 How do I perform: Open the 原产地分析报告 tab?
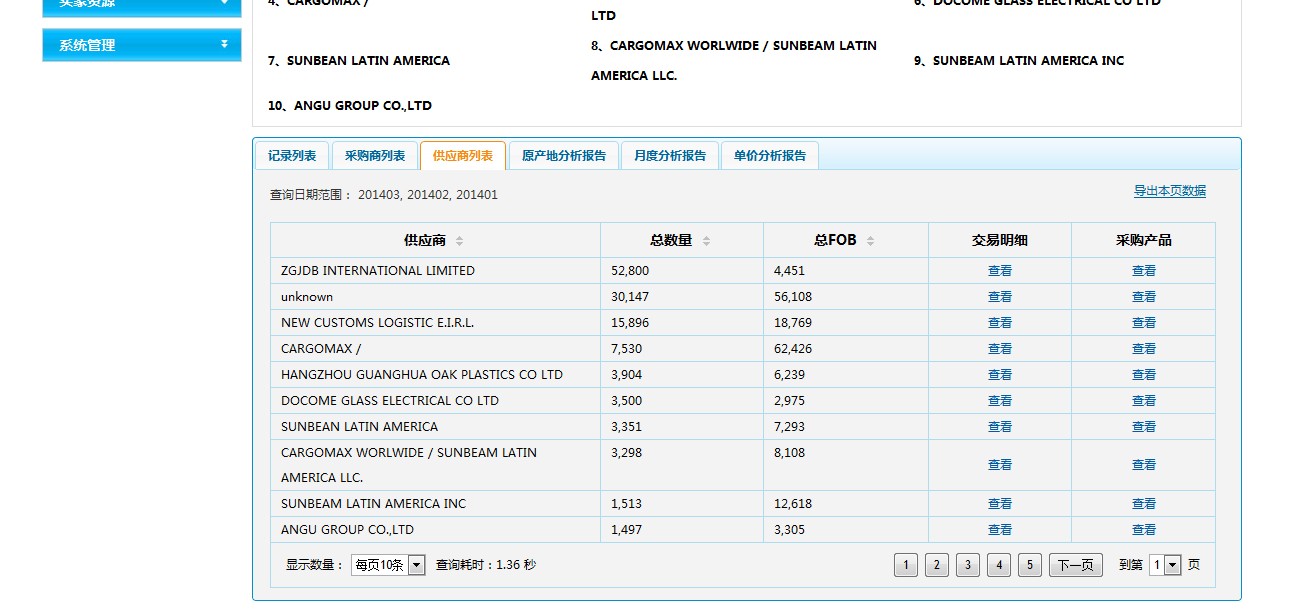pos(564,156)
